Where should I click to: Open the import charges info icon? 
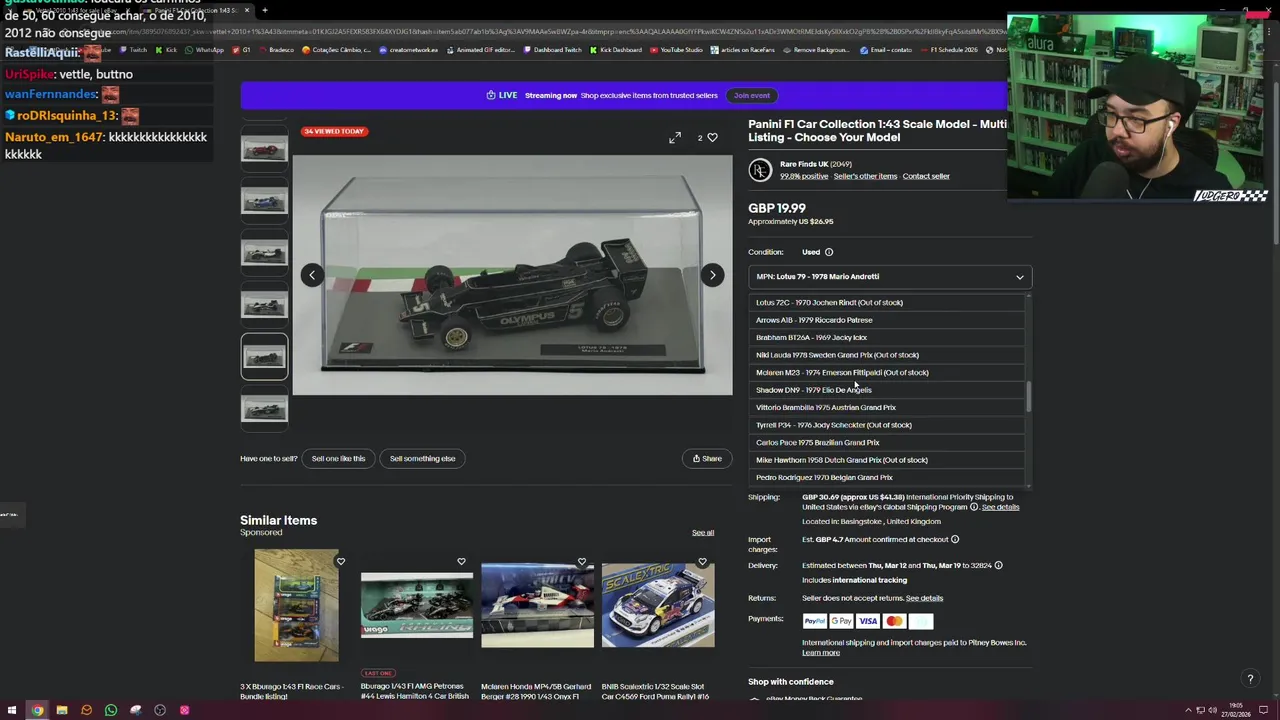(x=955, y=540)
